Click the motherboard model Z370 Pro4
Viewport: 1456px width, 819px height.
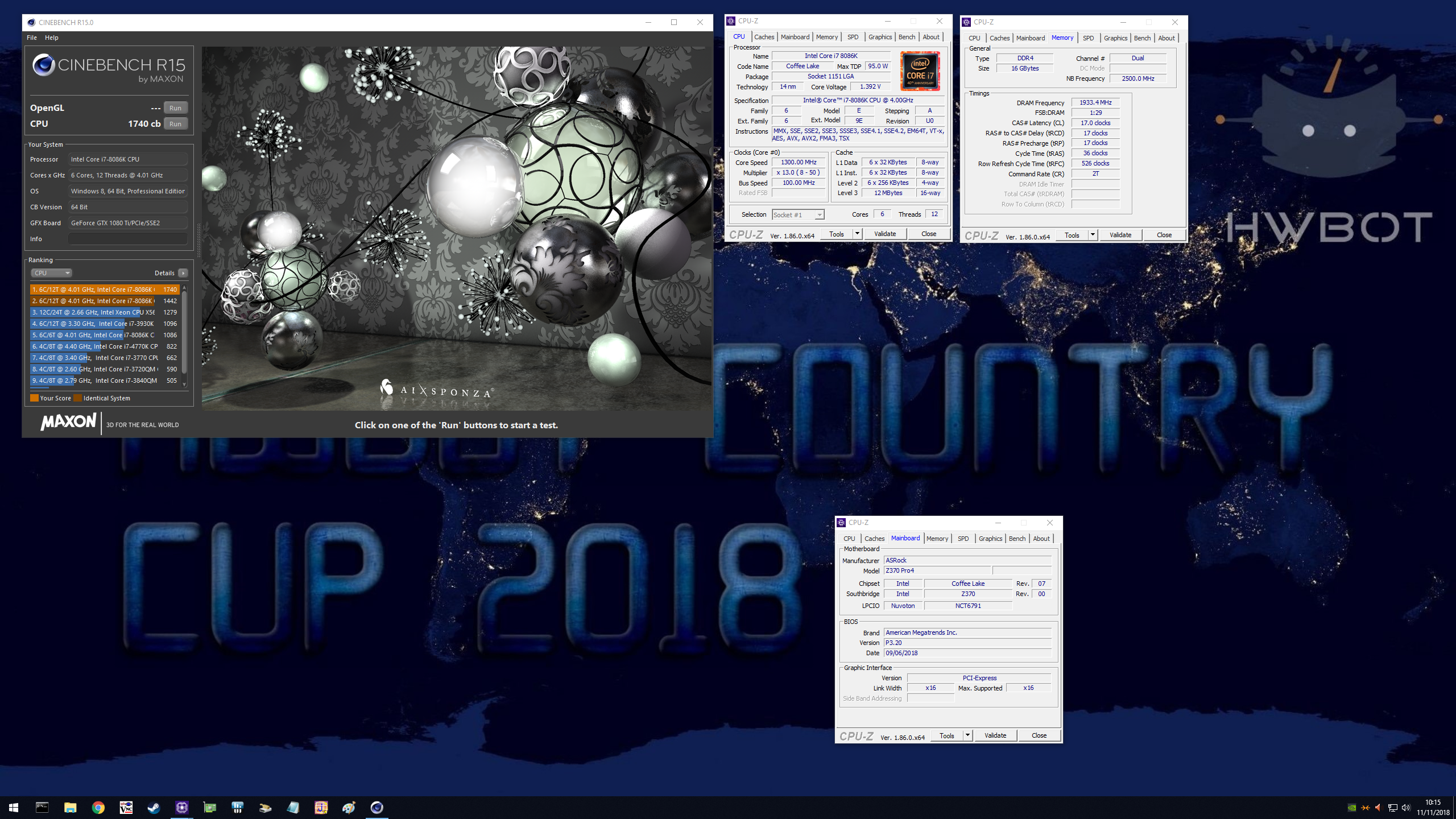point(937,570)
